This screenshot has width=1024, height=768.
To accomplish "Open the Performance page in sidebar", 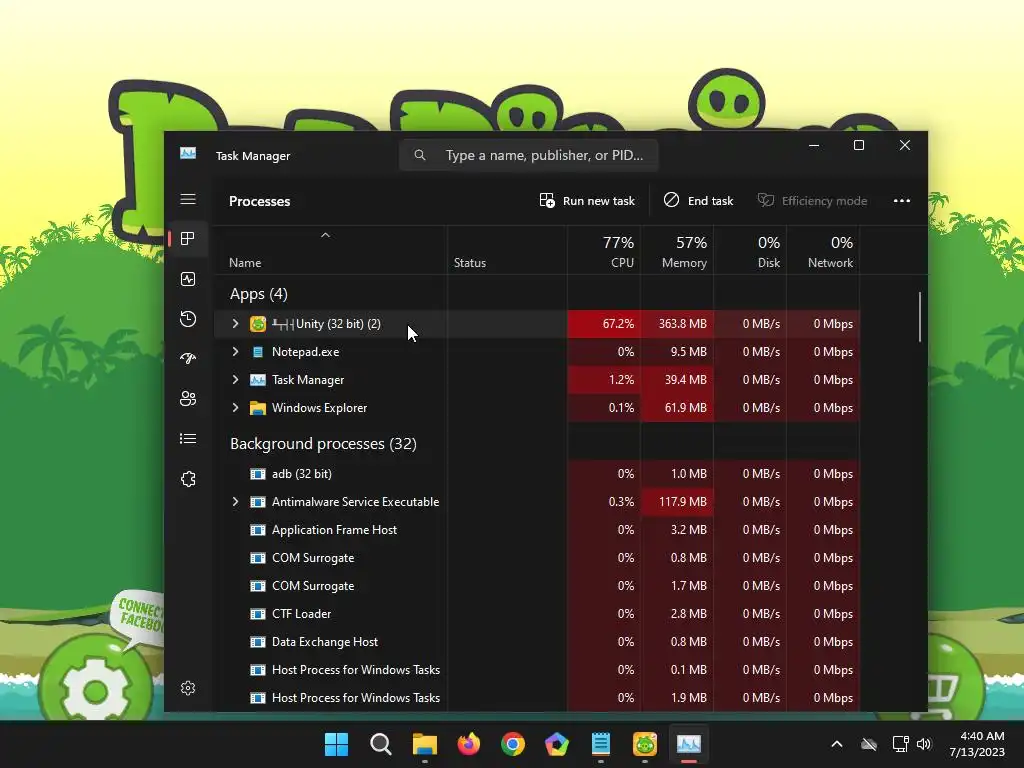I will [x=188, y=279].
